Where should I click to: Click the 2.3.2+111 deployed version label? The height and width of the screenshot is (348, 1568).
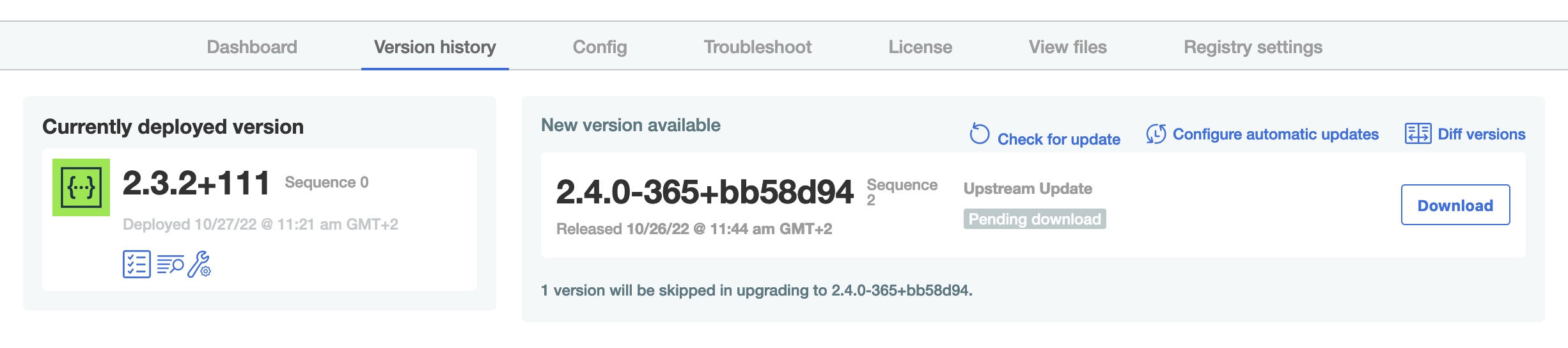point(196,184)
